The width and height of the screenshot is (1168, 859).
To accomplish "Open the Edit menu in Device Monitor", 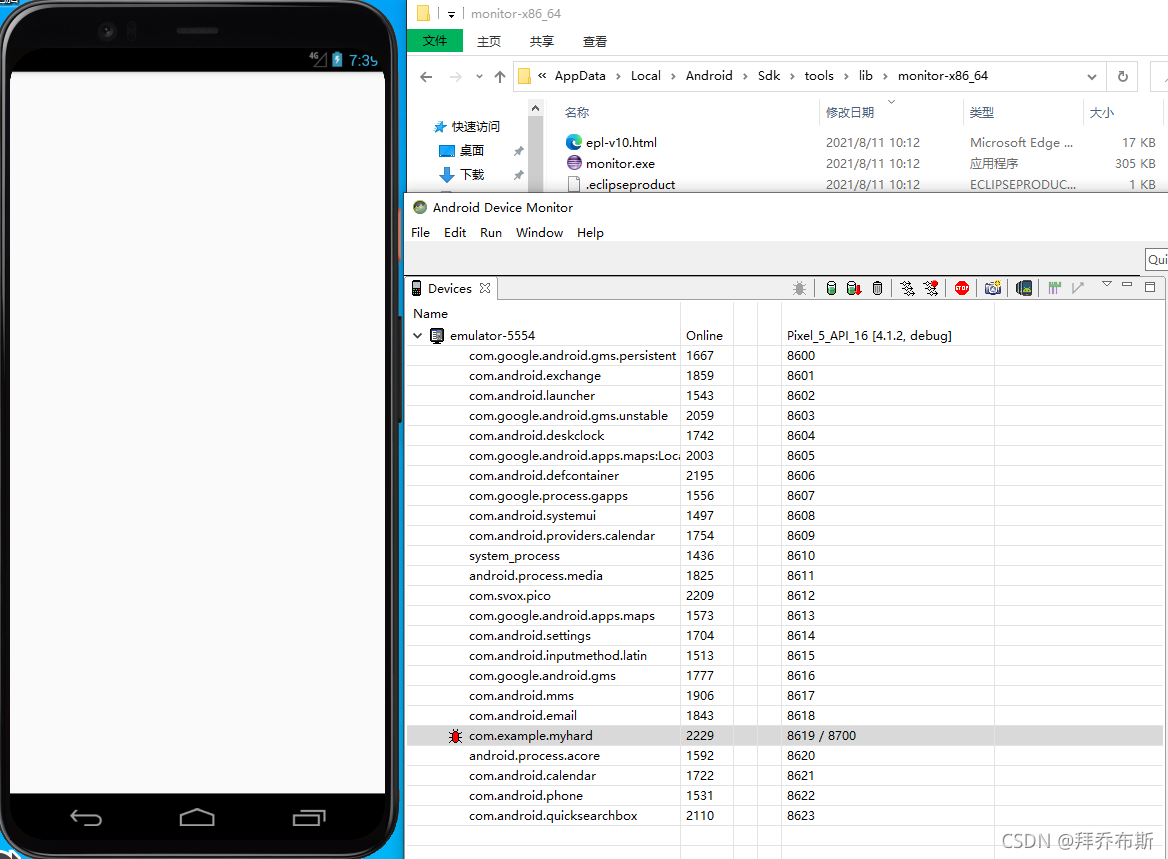I will coord(454,232).
